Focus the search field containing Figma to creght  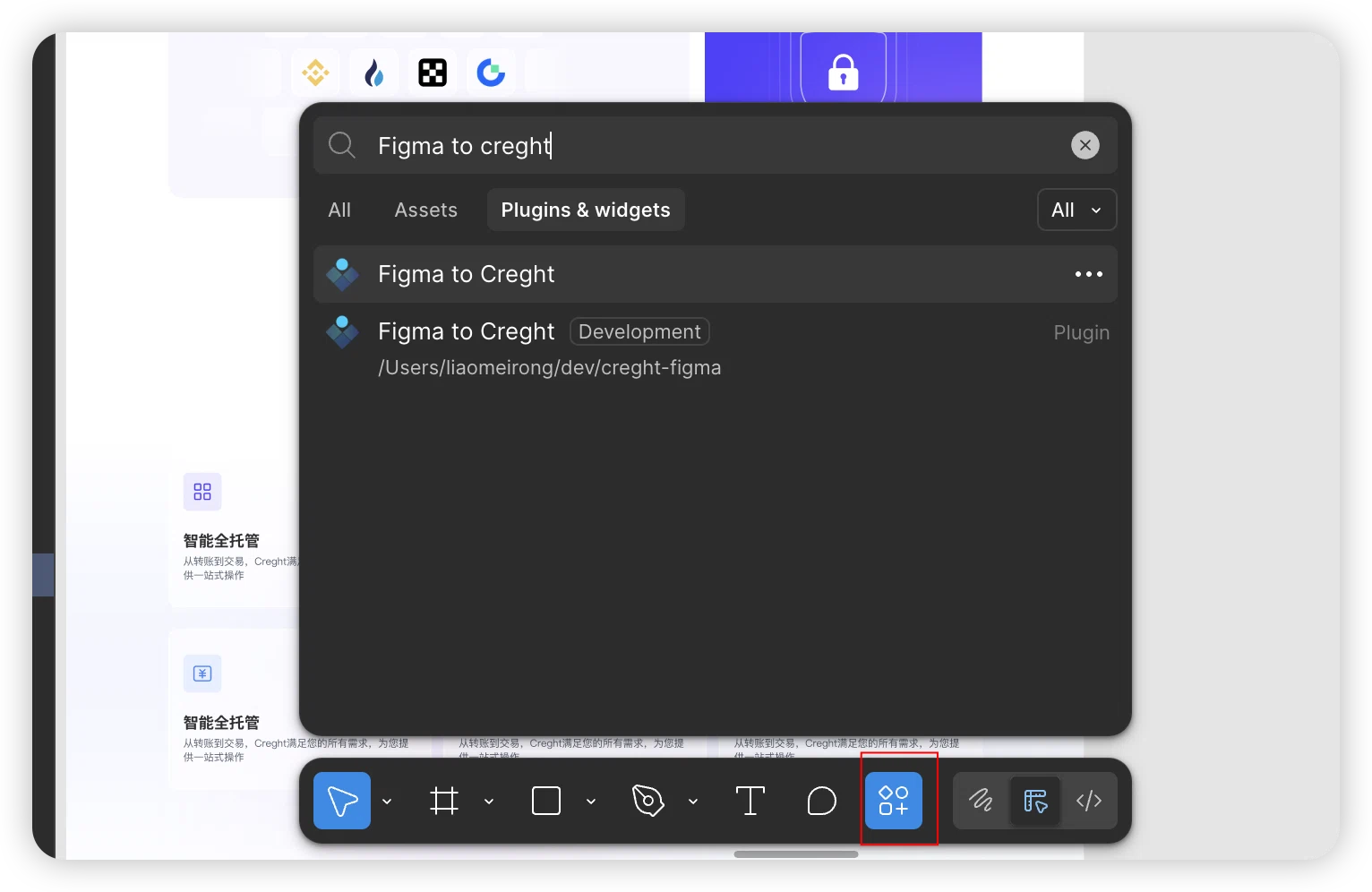(716, 145)
